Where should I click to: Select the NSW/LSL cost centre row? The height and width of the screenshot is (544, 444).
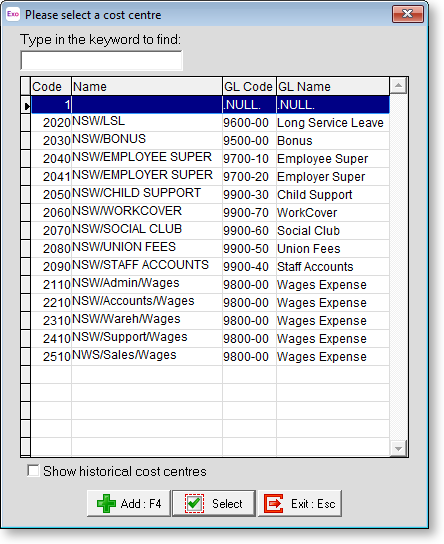tap(210, 122)
